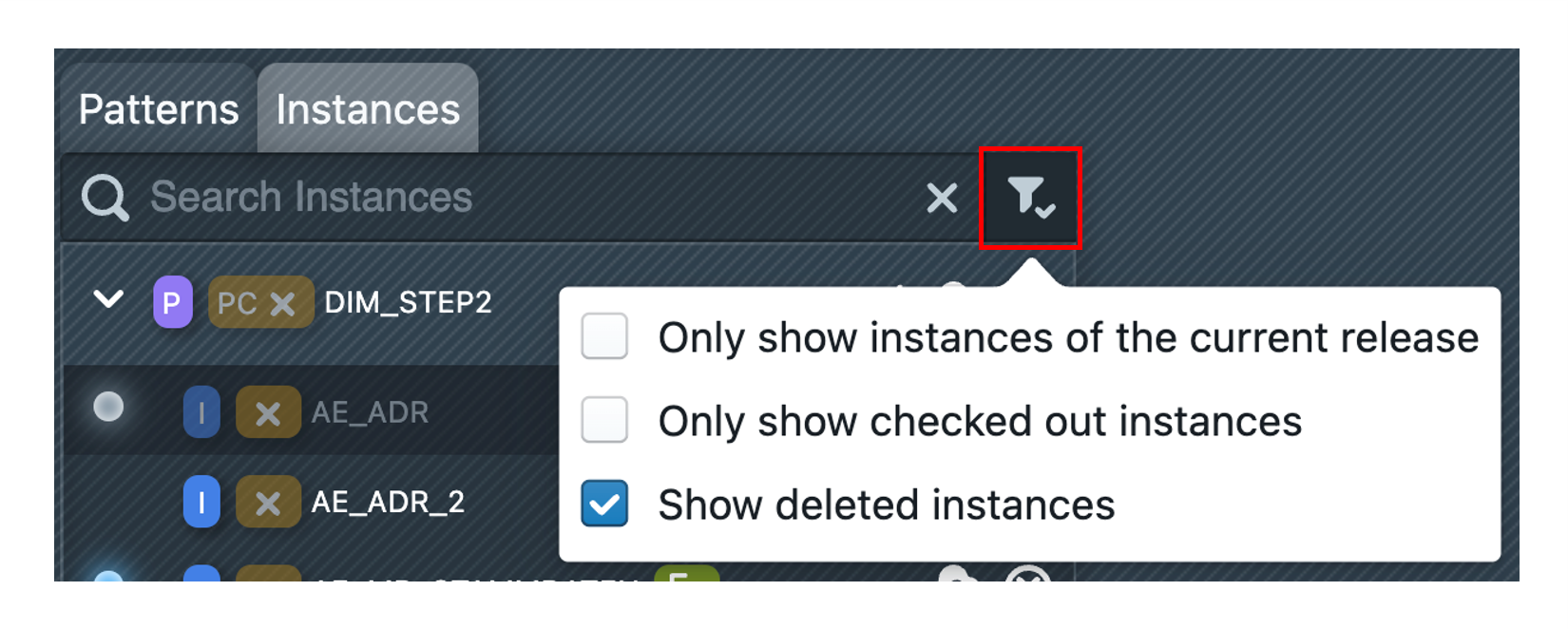This screenshot has height=629, width=1568.
Task: Enable only show current release instances
Action: pos(604,336)
